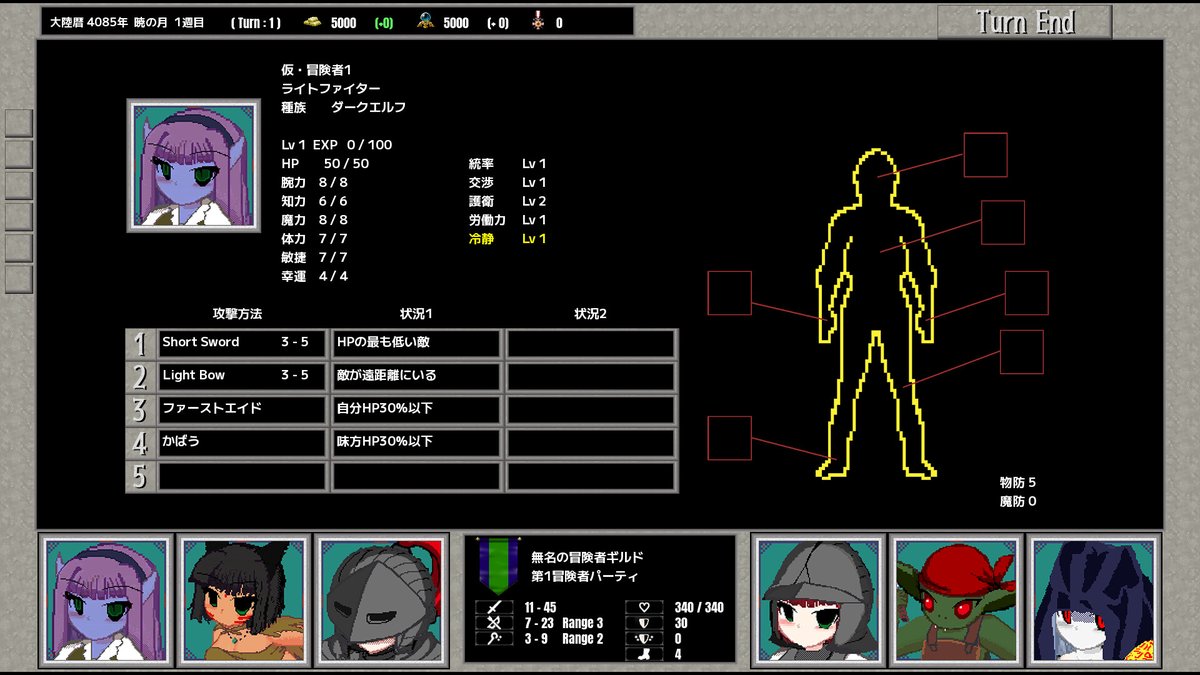Click the HP 50 / 50 stat line
The width and height of the screenshot is (1200, 675).
point(325,163)
